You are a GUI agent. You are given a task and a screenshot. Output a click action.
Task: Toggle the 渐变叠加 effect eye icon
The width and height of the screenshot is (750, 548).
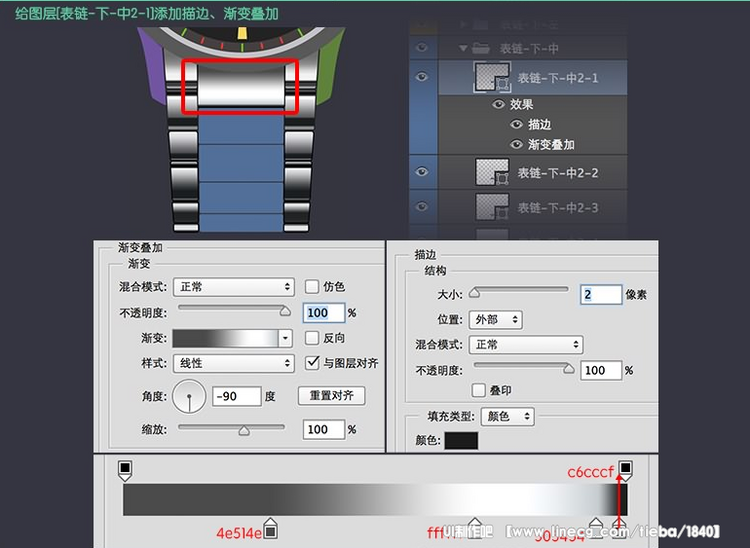pyautogui.click(x=516, y=144)
